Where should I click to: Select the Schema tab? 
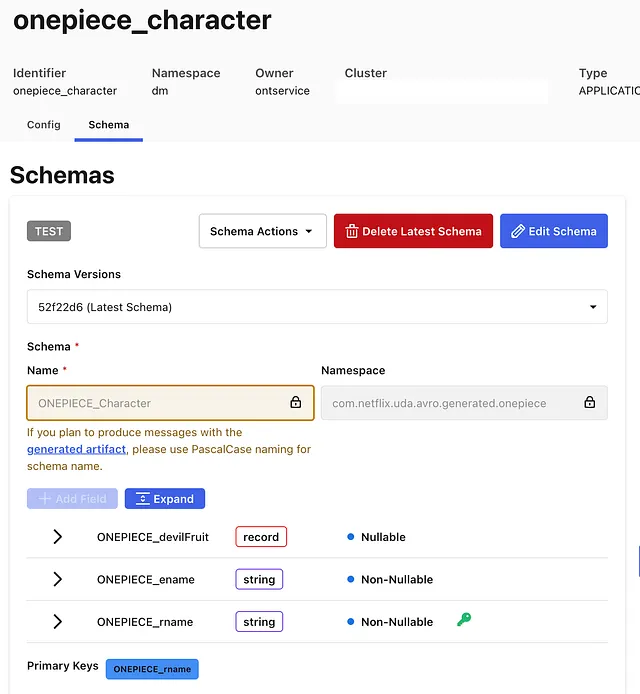(x=108, y=125)
